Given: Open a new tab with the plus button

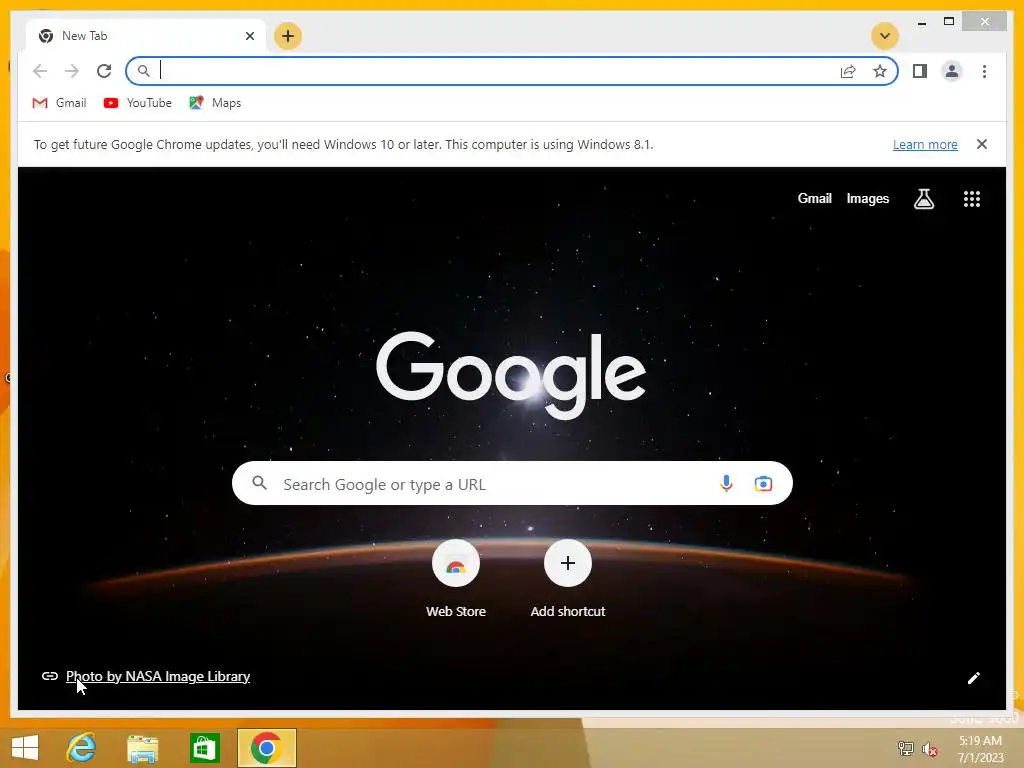Looking at the screenshot, I should point(288,36).
